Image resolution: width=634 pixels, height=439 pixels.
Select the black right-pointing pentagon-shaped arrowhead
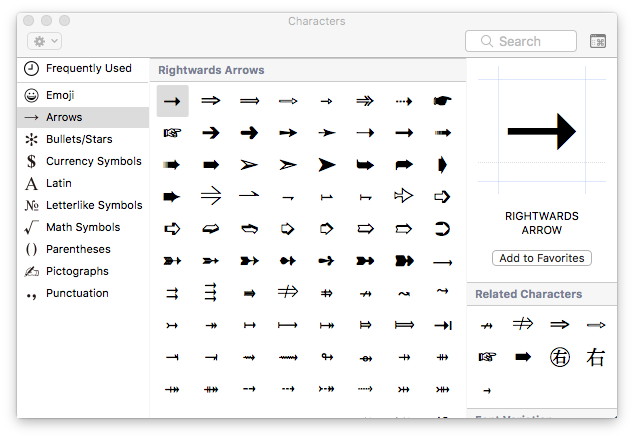pyautogui.click(x=442, y=165)
